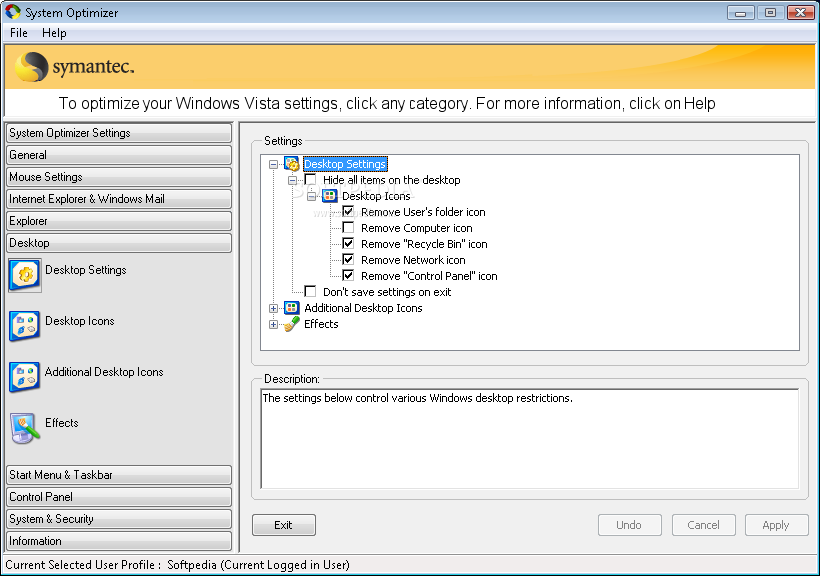Image resolution: width=820 pixels, height=576 pixels.
Task: Open the Control Panel category
Action: pos(119,497)
